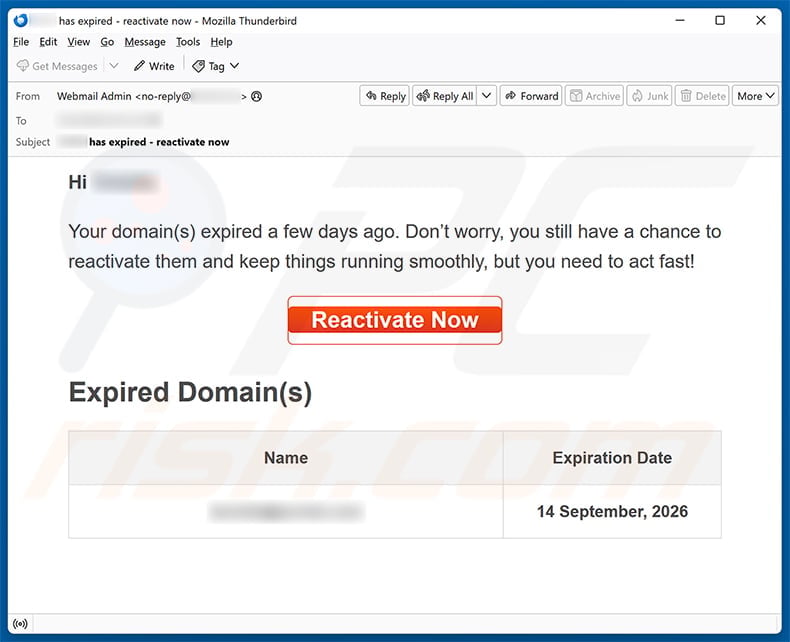Screen dimensions: 790x642
Task: Click the Thunderbird application icon
Action: (x=21, y=21)
